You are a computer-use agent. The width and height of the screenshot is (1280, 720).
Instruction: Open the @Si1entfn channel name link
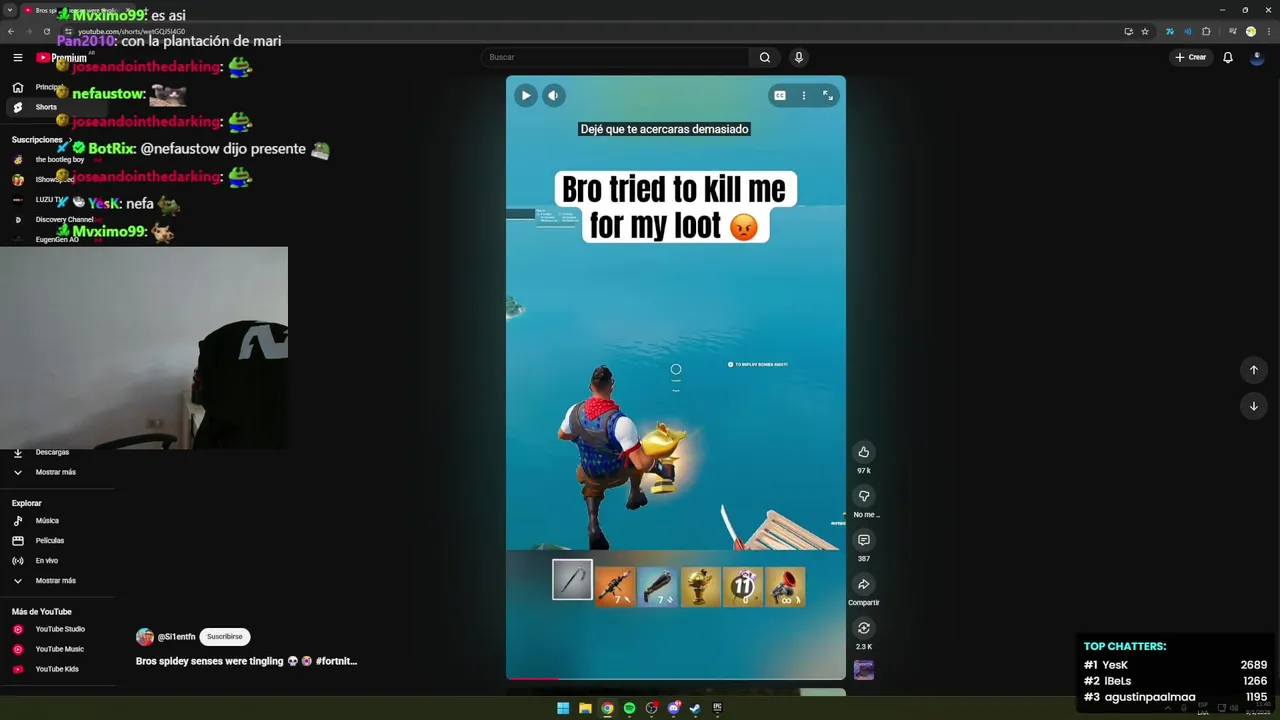(x=176, y=637)
